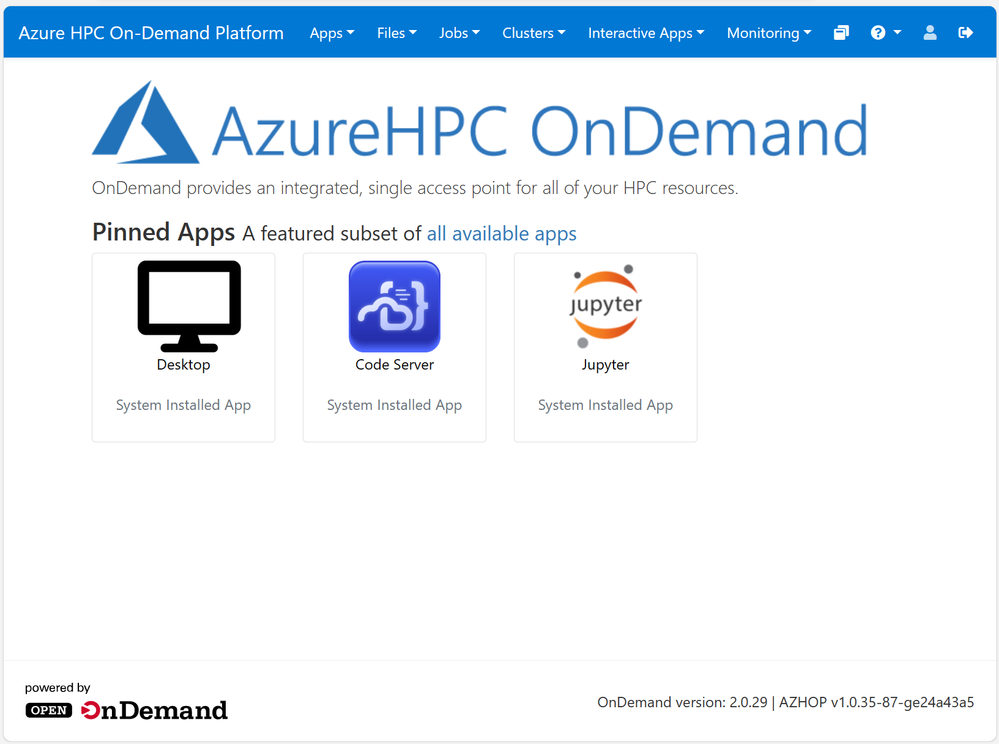This screenshot has height=744, width=999.
Task: Click the Jupyter app label
Action: [605, 365]
